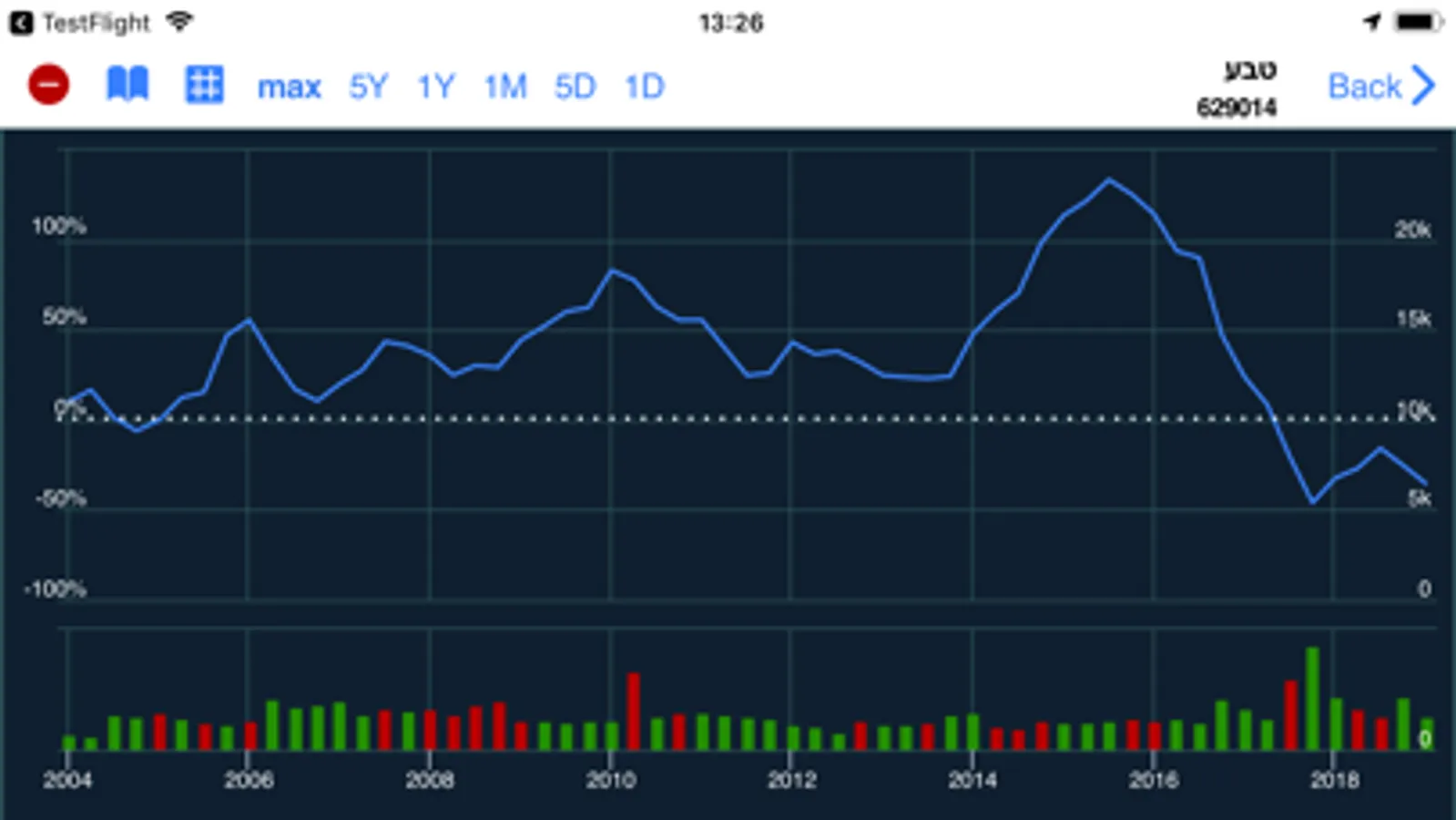The height and width of the screenshot is (820, 1456).
Task: Tap the Wi-Fi status icon
Action: pos(179,21)
